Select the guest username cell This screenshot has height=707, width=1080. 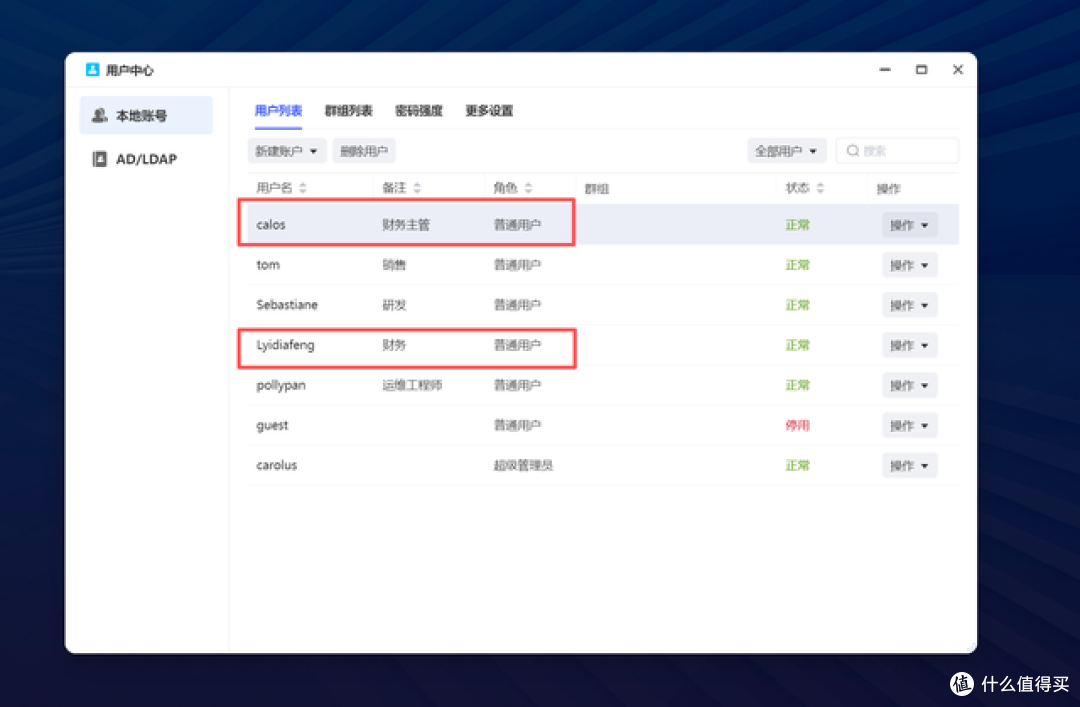272,425
